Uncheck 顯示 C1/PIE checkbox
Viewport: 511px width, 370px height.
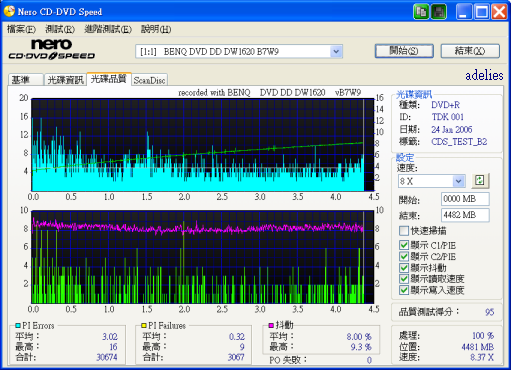click(x=404, y=245)
